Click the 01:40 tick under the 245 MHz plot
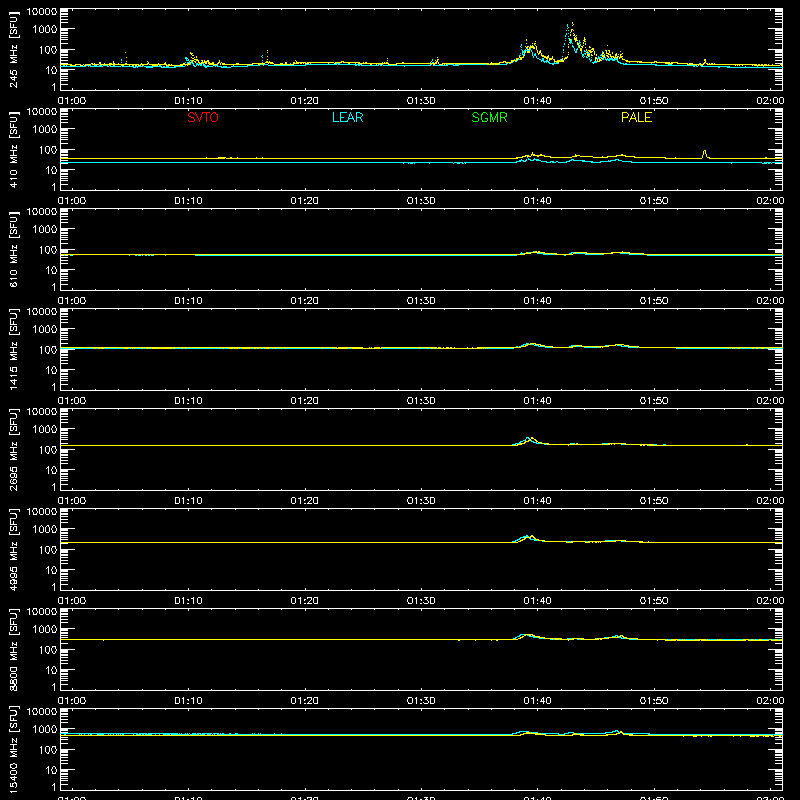 tap(537, 101)
